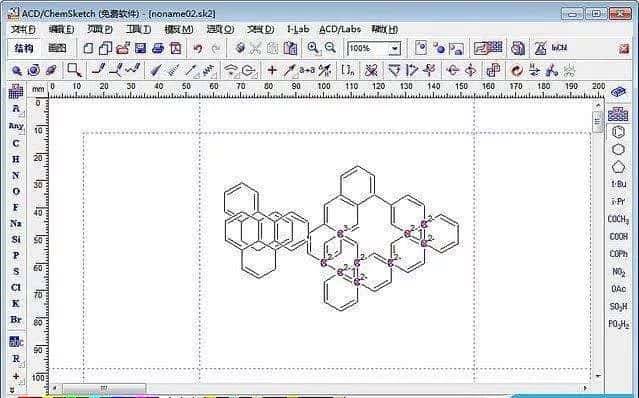Cut selection with the scissors icon
The image size is (639, 398).
click(x=256, y=48)
